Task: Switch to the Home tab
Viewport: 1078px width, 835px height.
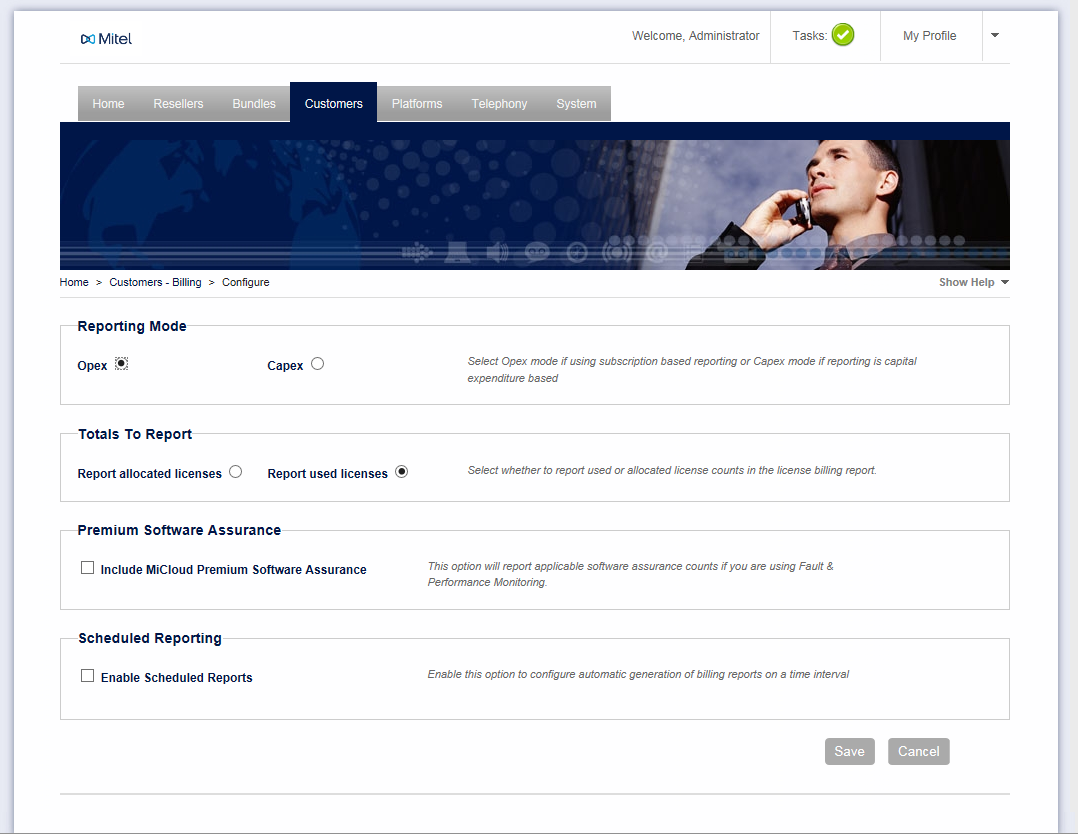Action: pos(108,104)
